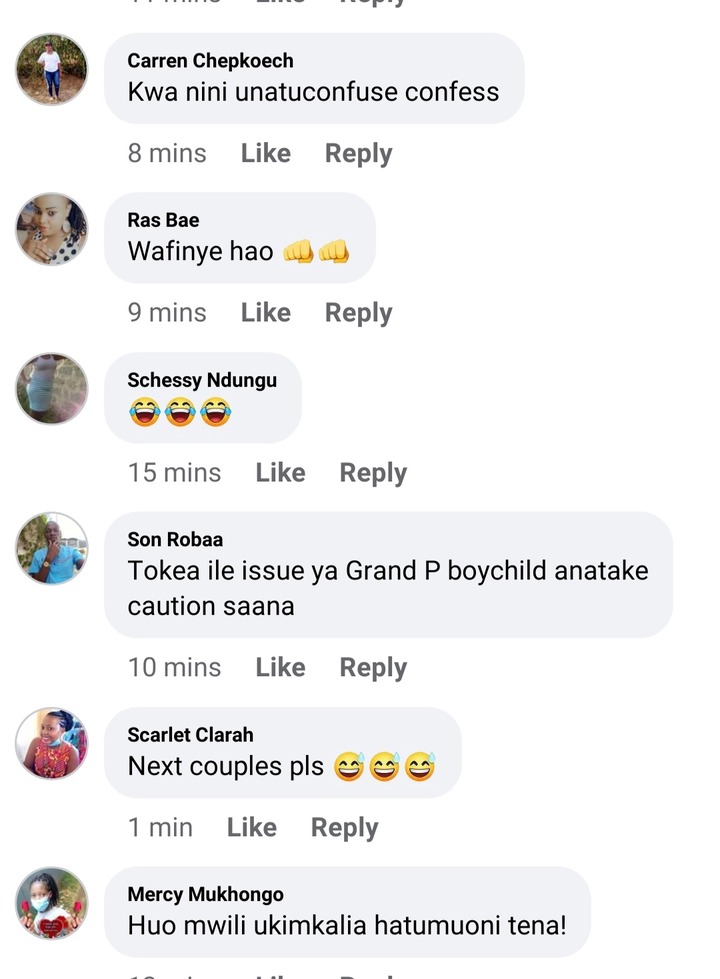Like Scarlet Clarah's Next couples comment
This screenshot has height=979, width=720.
(x=252, y=827)
